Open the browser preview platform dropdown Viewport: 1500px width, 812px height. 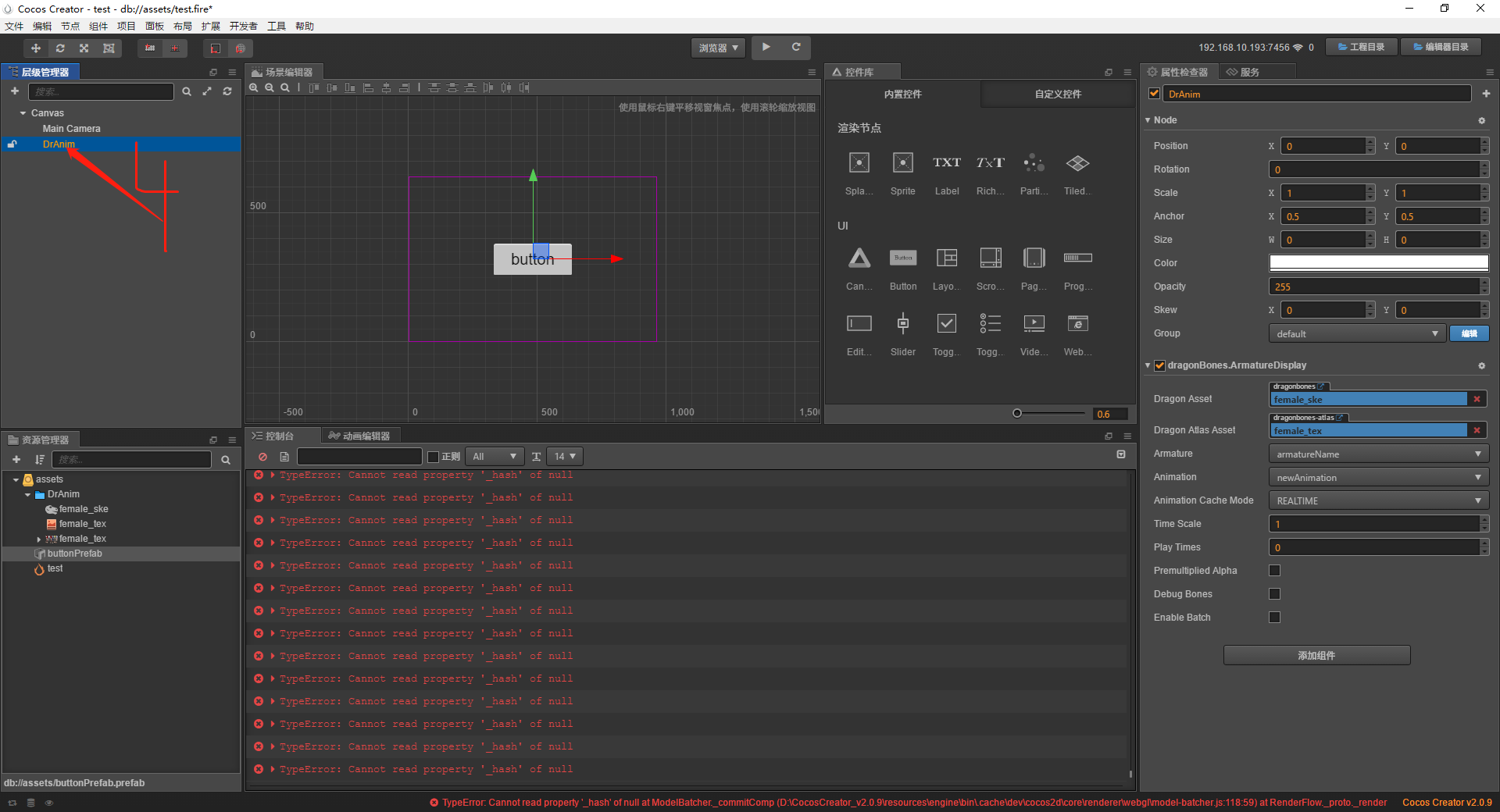click(718, 48)
